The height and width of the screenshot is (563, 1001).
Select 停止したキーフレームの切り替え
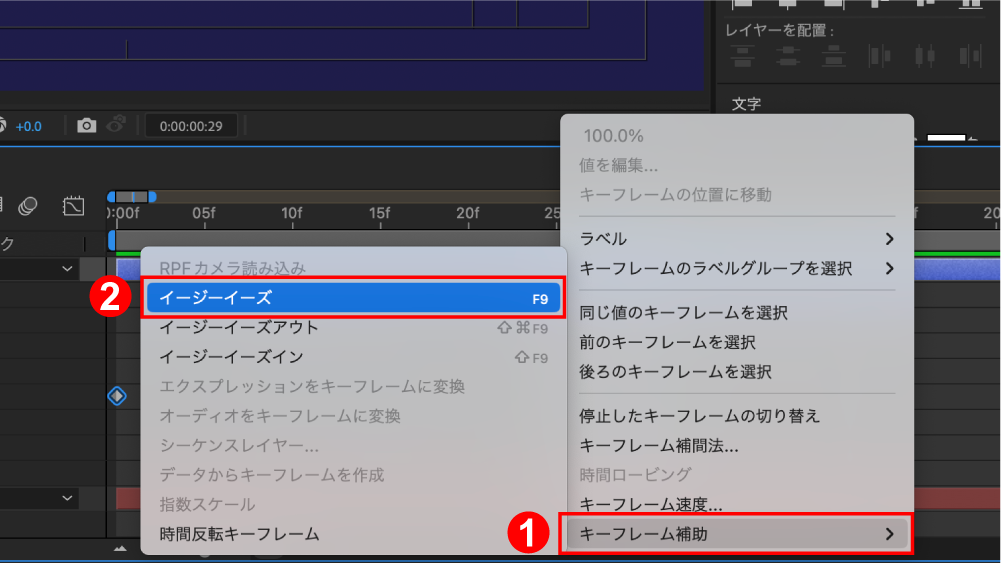[x=736, y=416]
